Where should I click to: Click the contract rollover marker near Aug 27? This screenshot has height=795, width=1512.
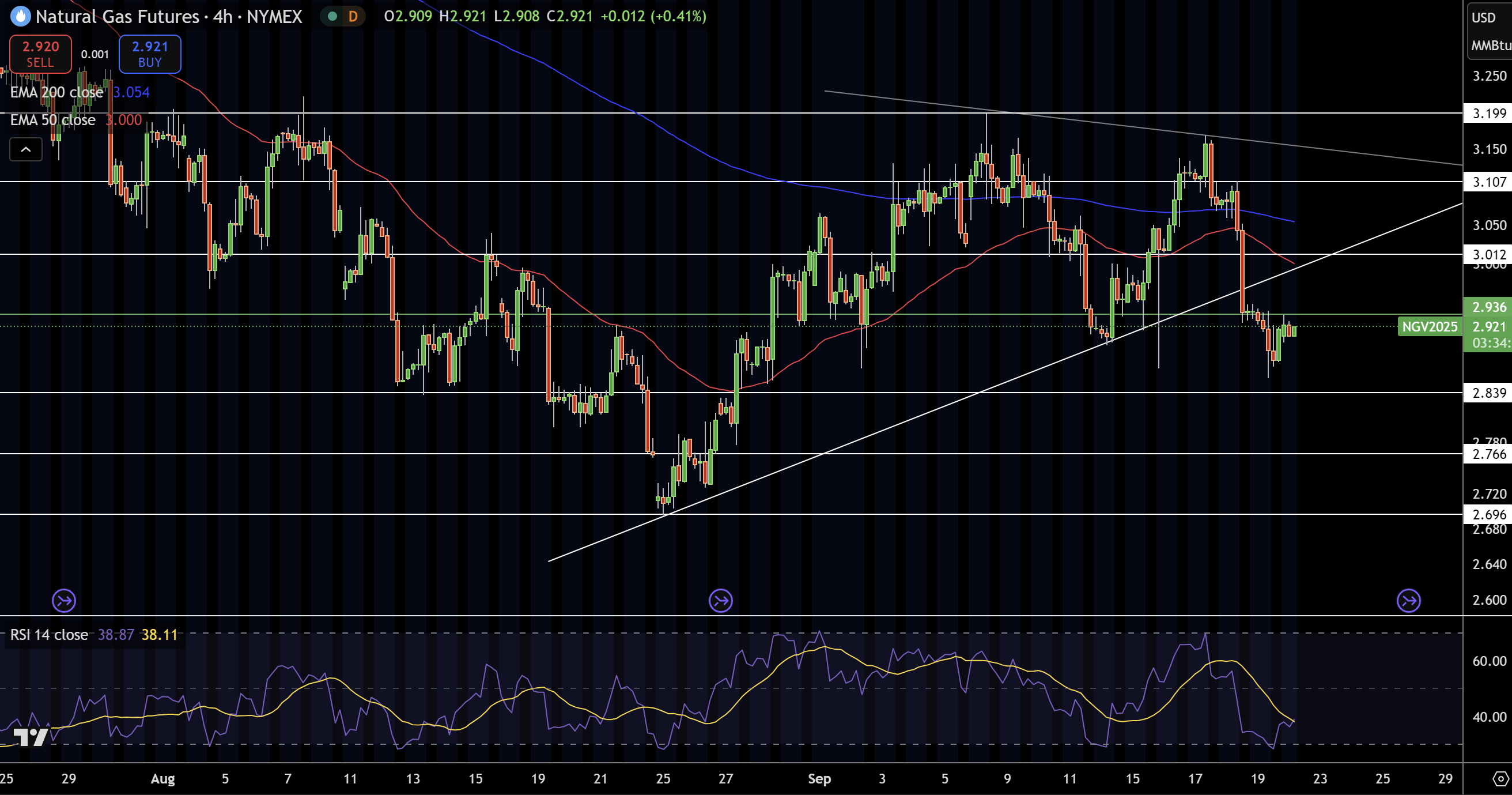tap(721, 601)
